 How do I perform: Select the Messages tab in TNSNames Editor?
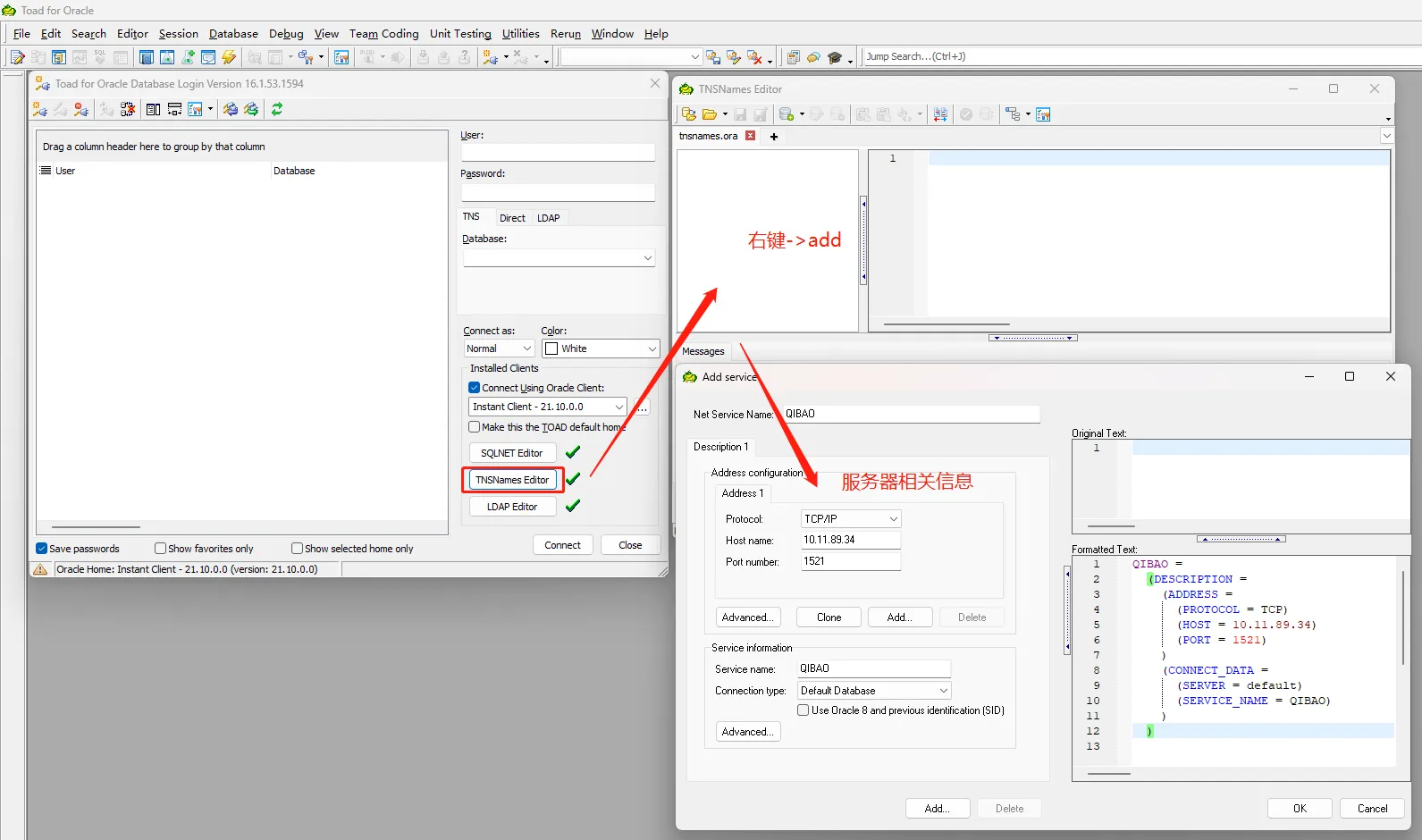coord(703,351)
